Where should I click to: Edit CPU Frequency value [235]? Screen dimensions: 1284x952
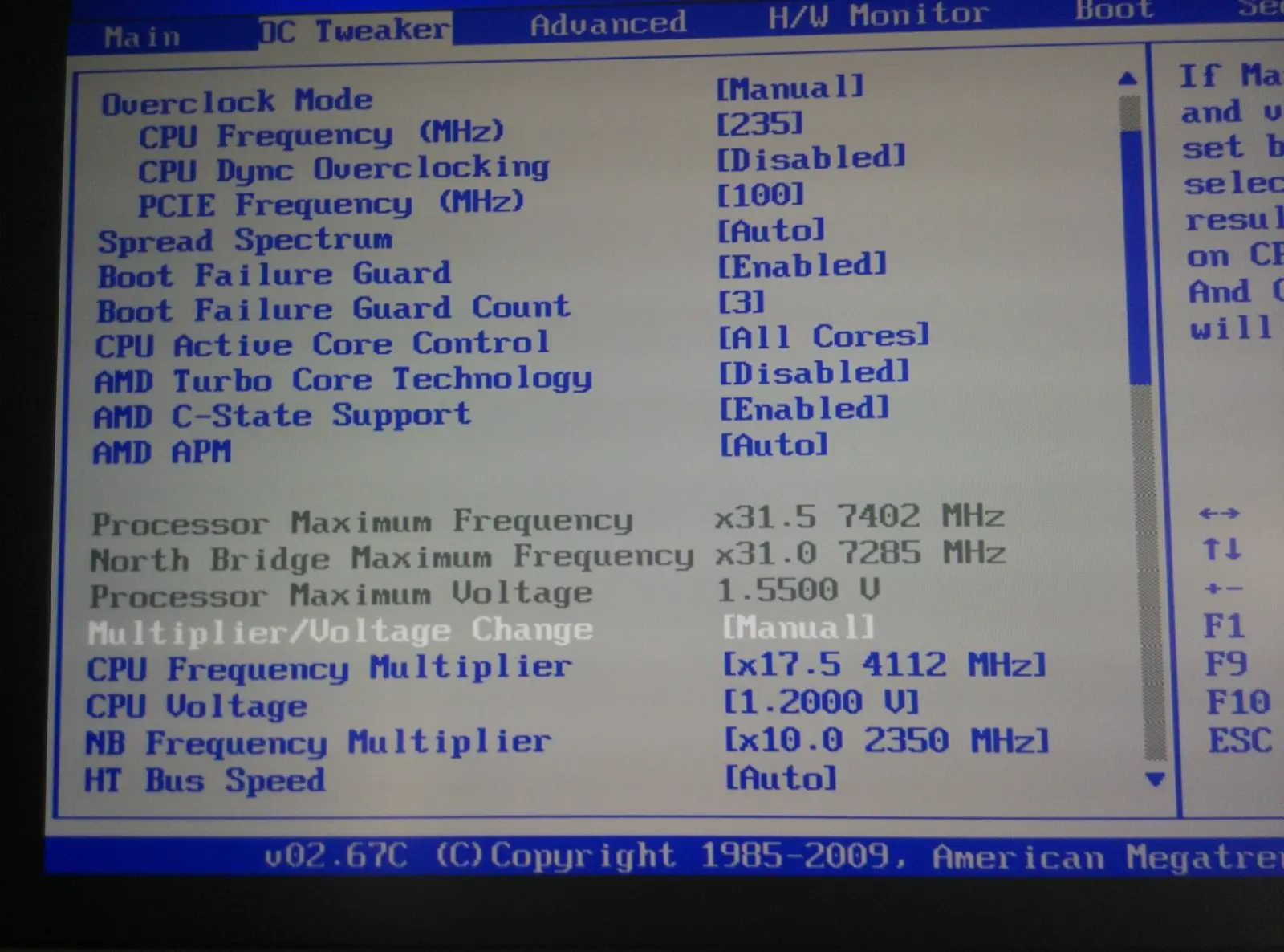(x=759, y=123)
